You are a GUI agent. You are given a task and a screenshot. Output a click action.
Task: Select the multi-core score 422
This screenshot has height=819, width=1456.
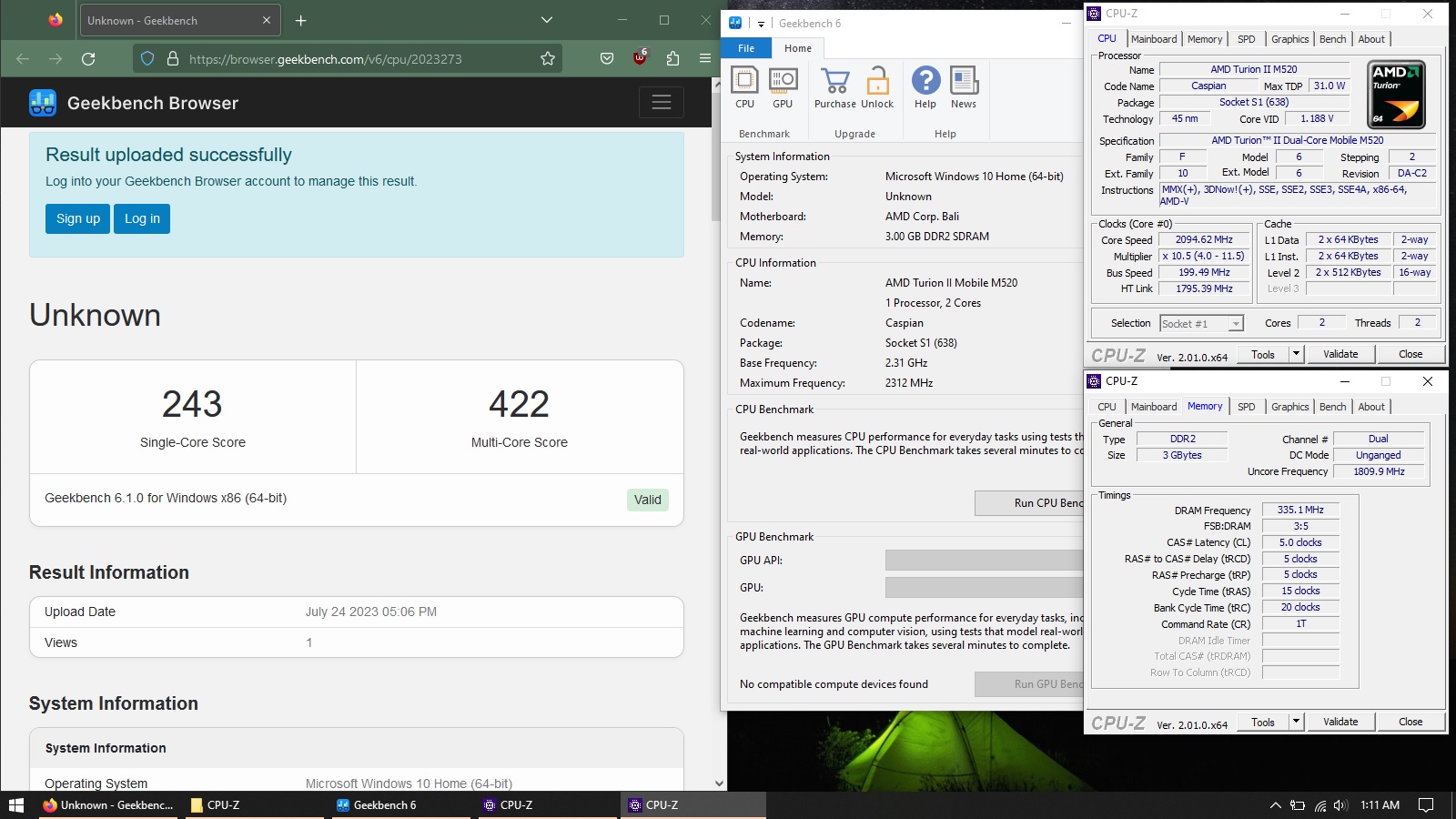519,404
